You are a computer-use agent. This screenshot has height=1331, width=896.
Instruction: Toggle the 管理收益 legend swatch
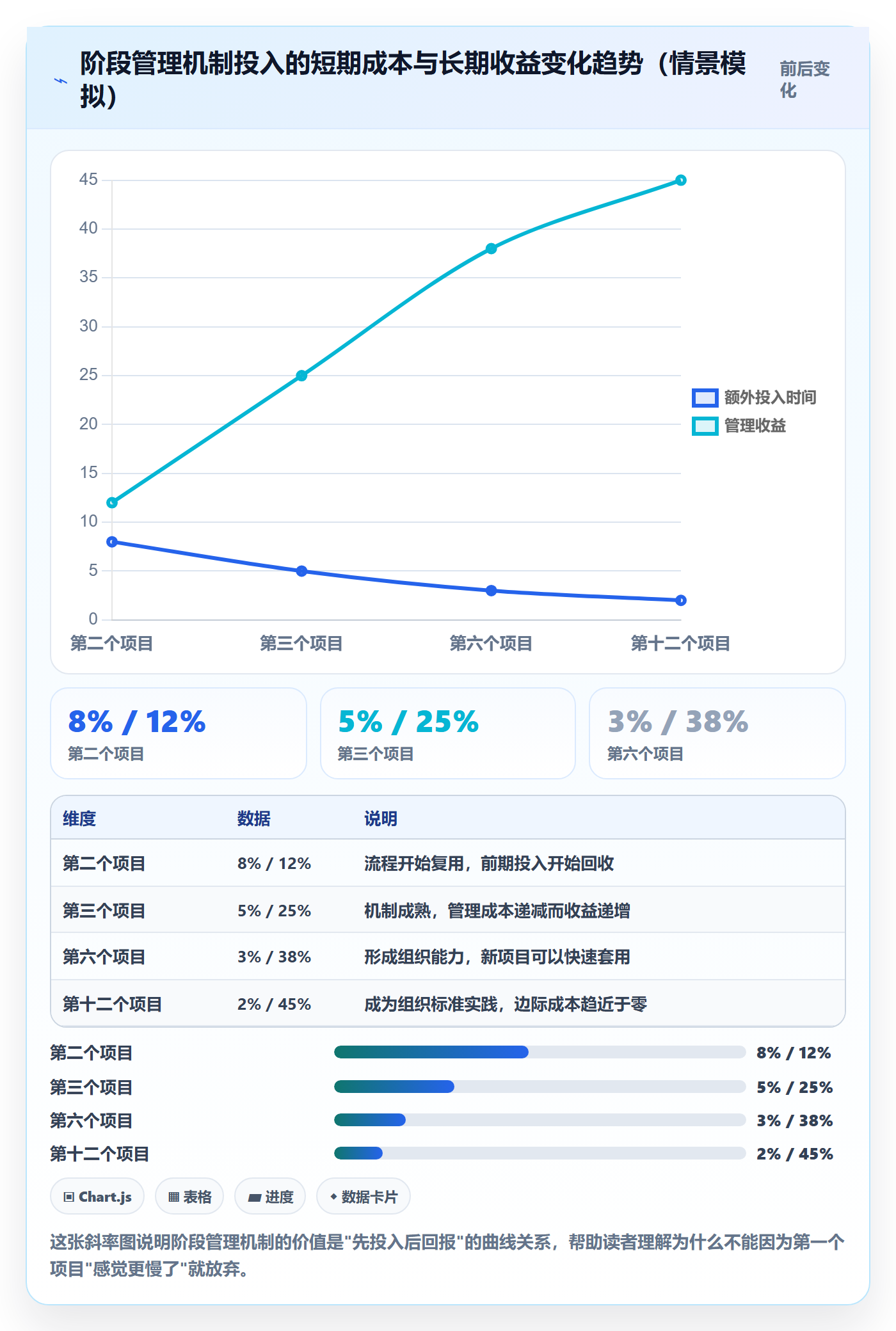point(705,426)
